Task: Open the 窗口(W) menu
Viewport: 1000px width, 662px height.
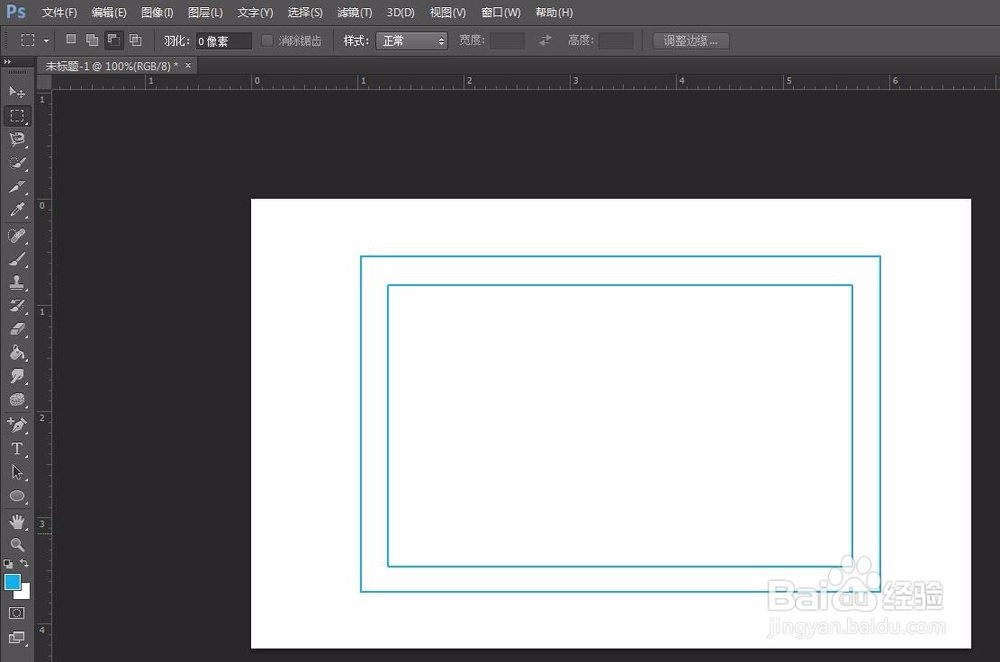Action: tap(501, 12)
